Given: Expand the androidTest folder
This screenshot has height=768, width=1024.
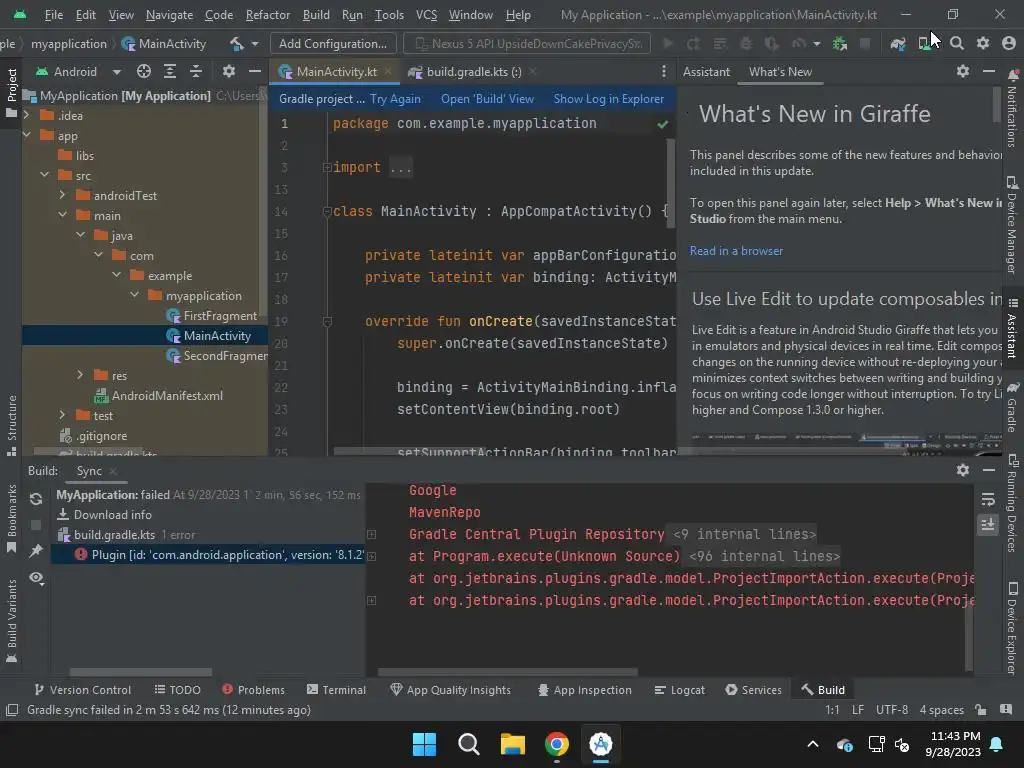Looking at the screenshot, I should click(63, 195).
